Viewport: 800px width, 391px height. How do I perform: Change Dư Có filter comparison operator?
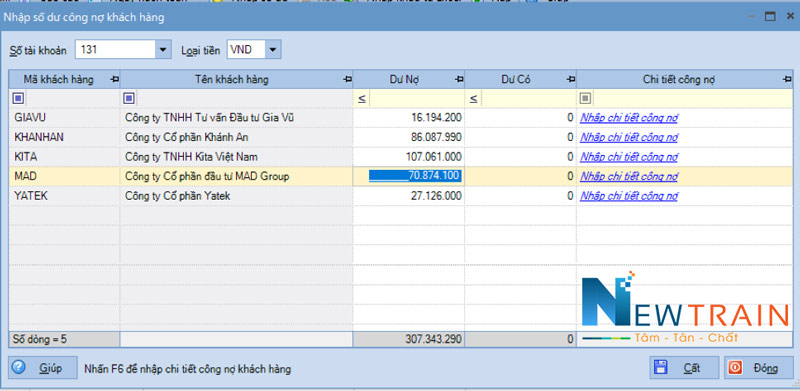pyautogui.click(x=473, y=99)
